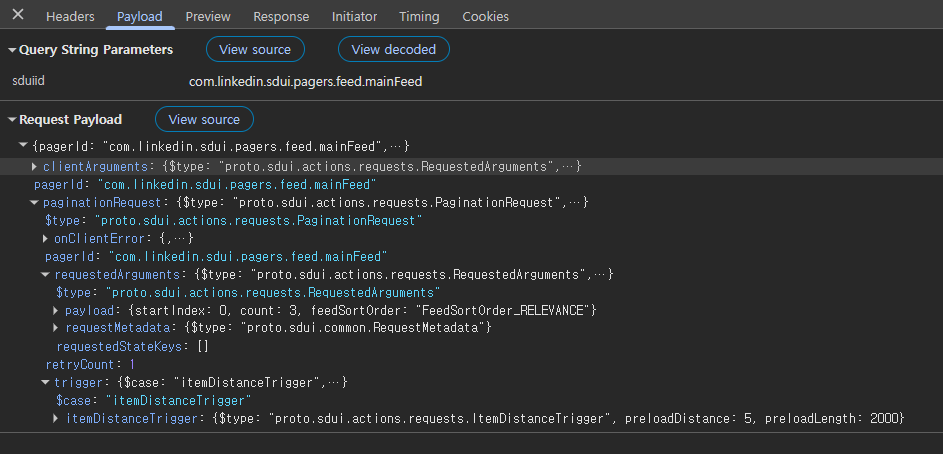Select the $case itemDistanceTrigger row
Image resolution: width=943 pixels, height=454 pixels.
tap(153, 400)
